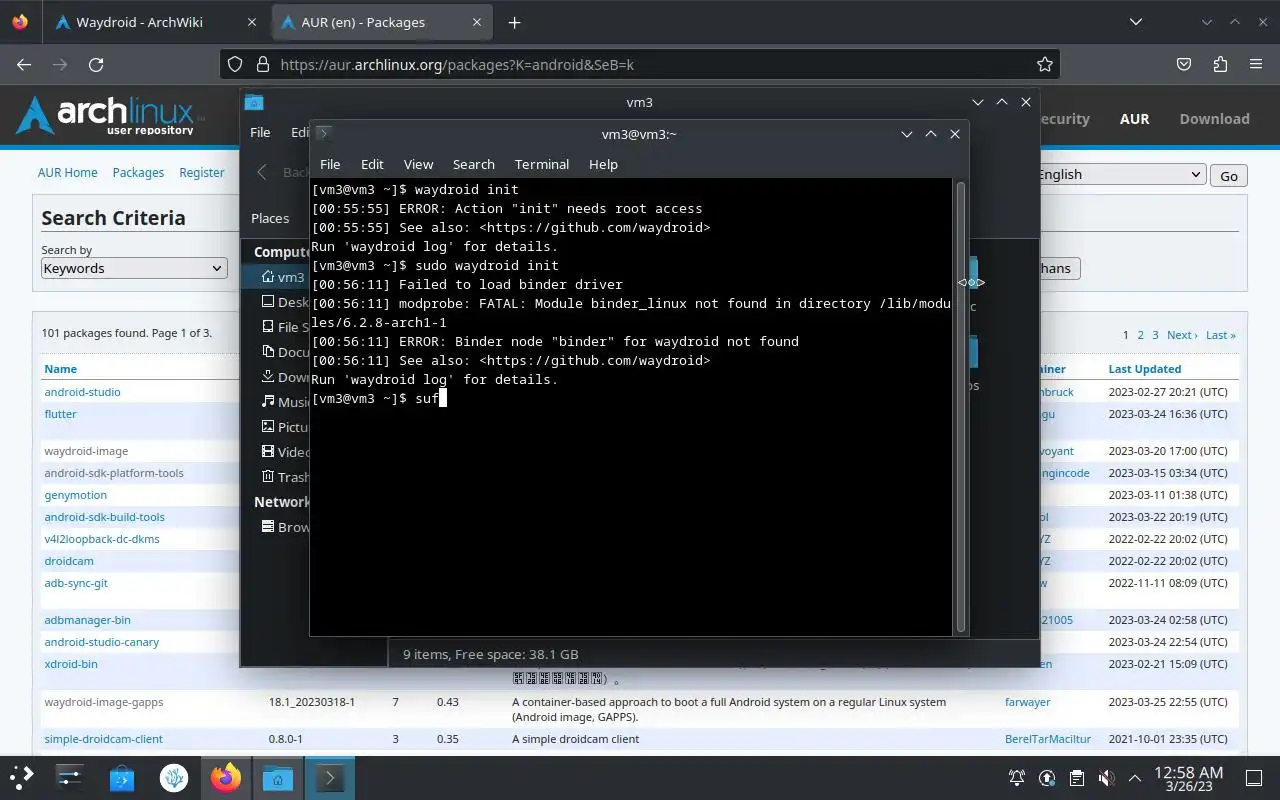Click terminal vertical scrollbar
The height and width of the screenshot is (800, 1280).
[962, 405]
